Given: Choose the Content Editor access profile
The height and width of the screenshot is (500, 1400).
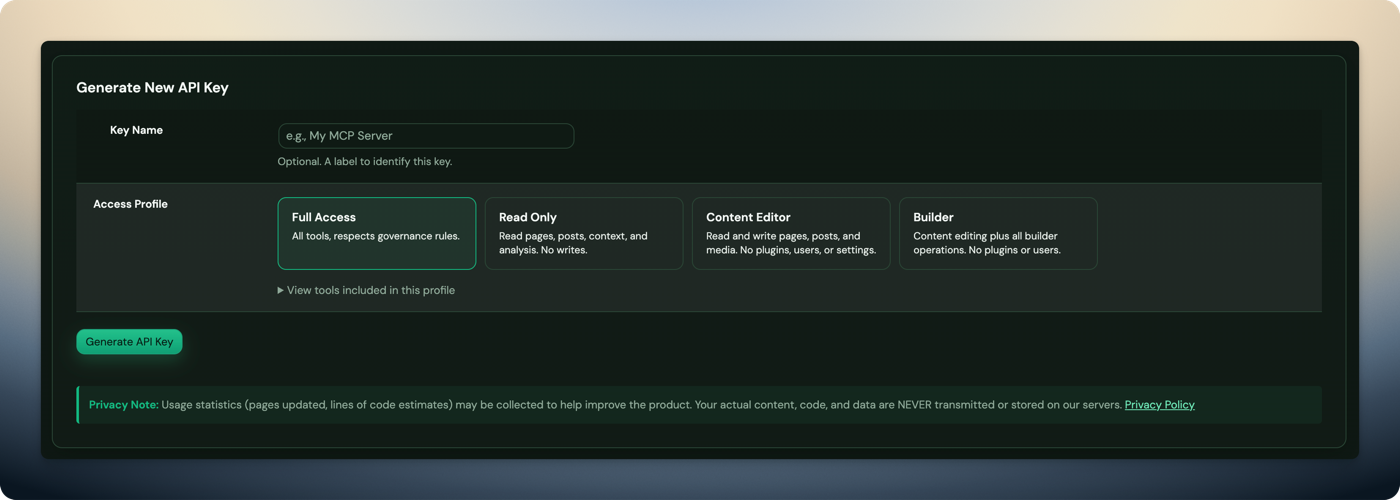Looking at the screenshot, I should (x=791, y=233).
